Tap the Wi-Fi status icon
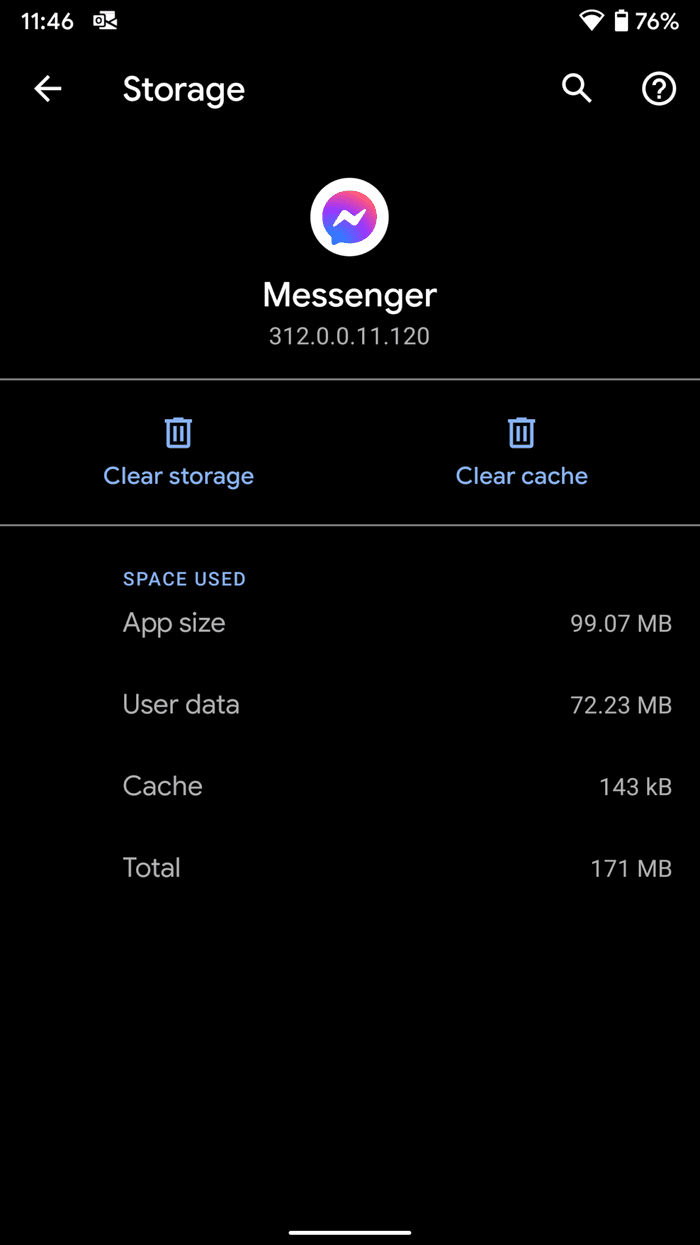This screenshot has width=700, height=1245. (x=592, y=21)
